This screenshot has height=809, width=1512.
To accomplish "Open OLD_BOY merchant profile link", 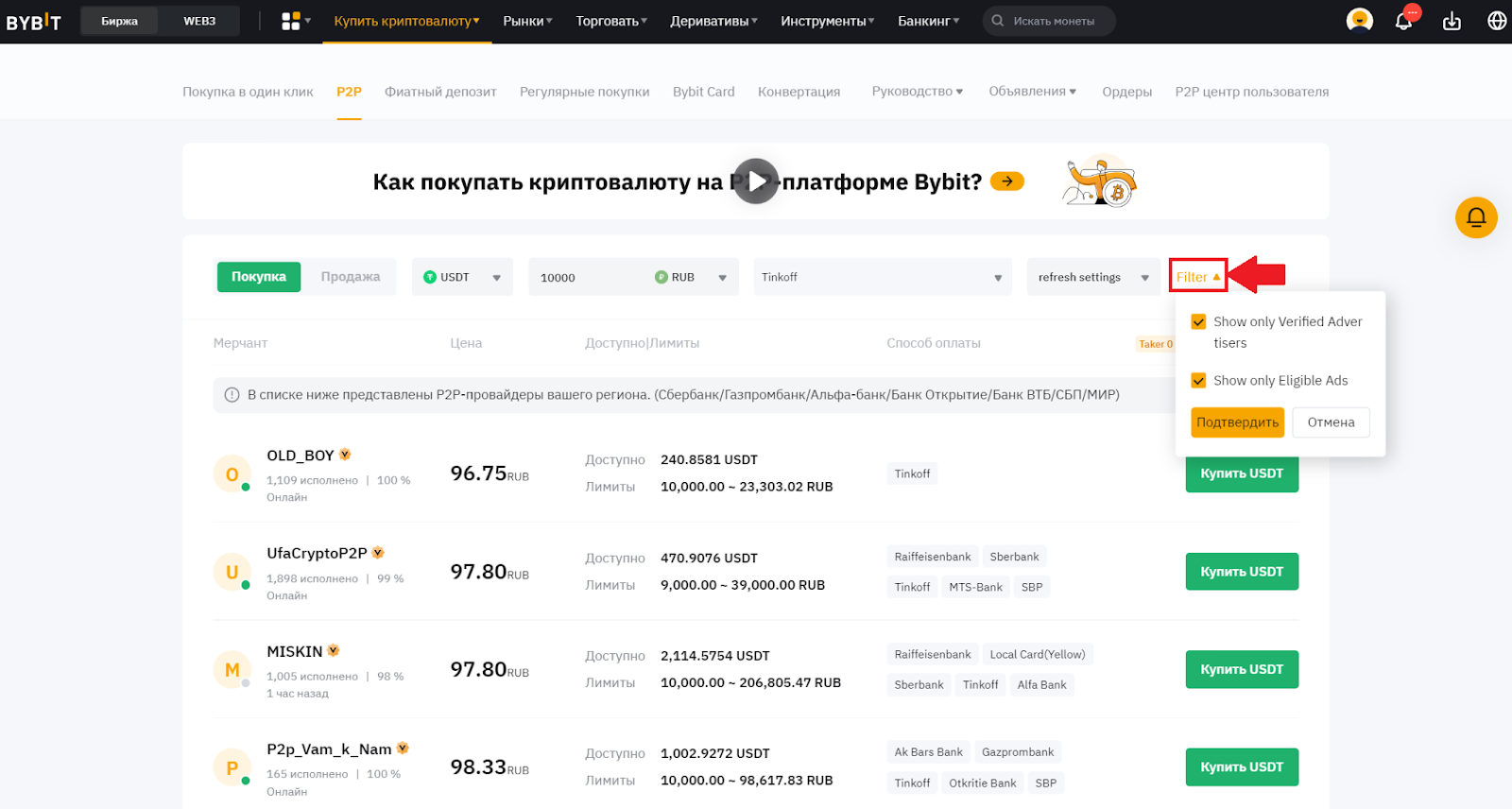I will (301, 456).
